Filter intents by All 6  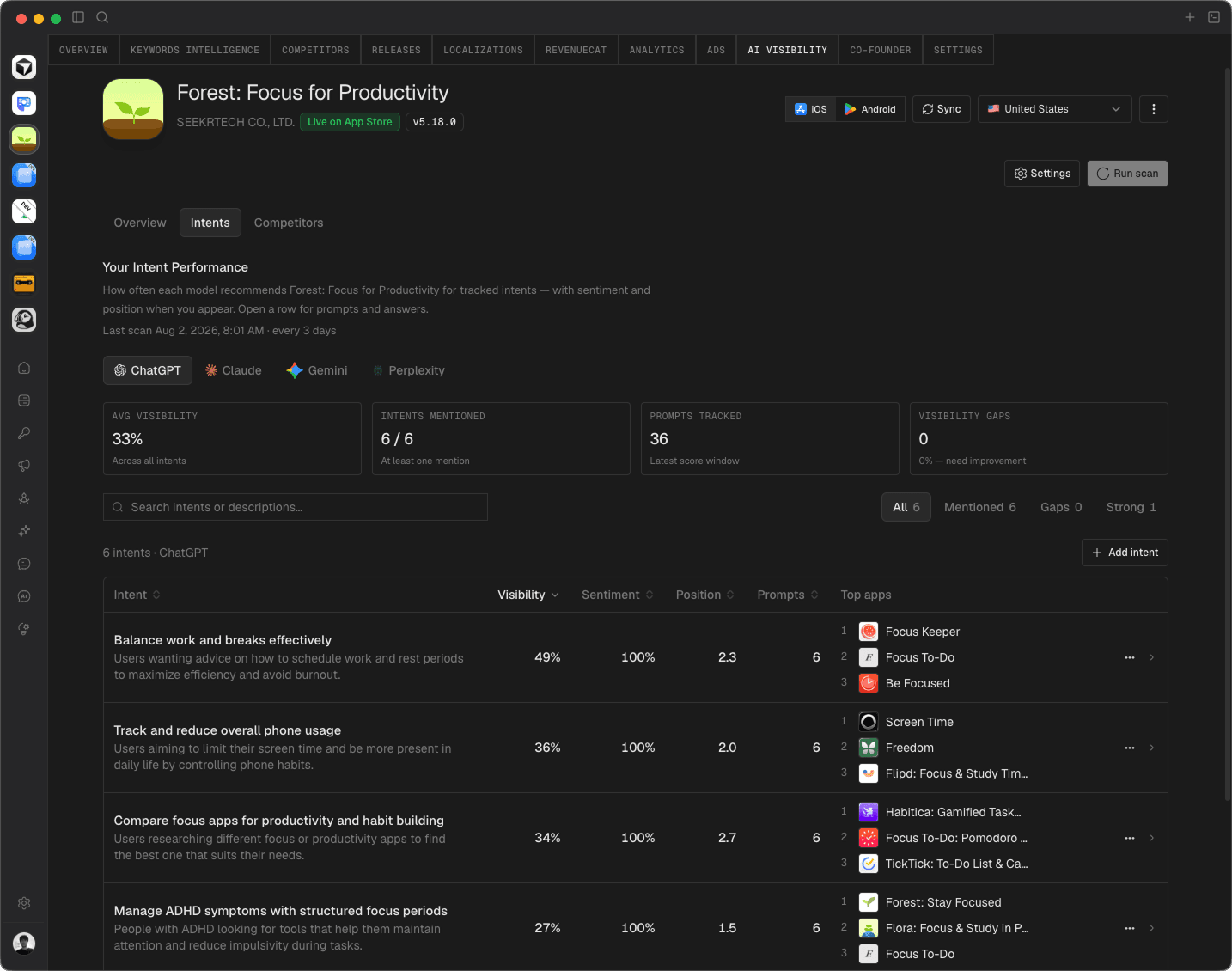click(x=906, y=507)
